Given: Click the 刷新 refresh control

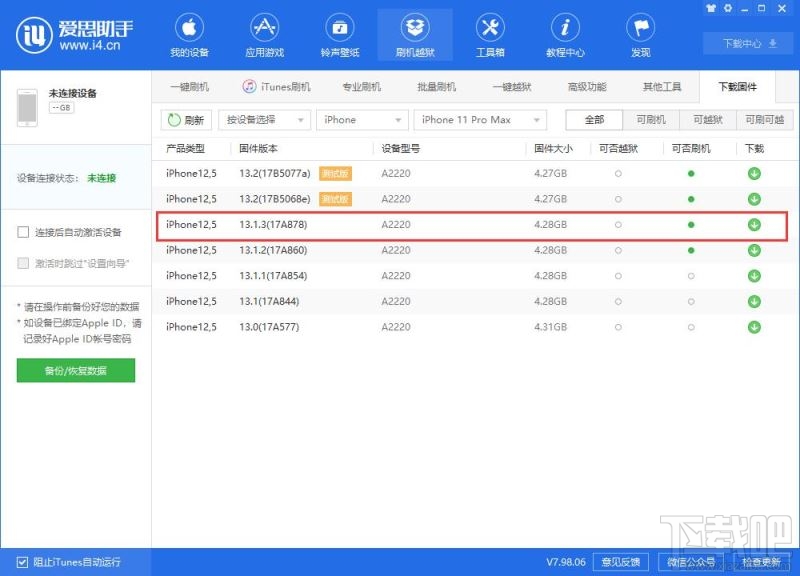Looking at the screenshot, I should (185, 120).
